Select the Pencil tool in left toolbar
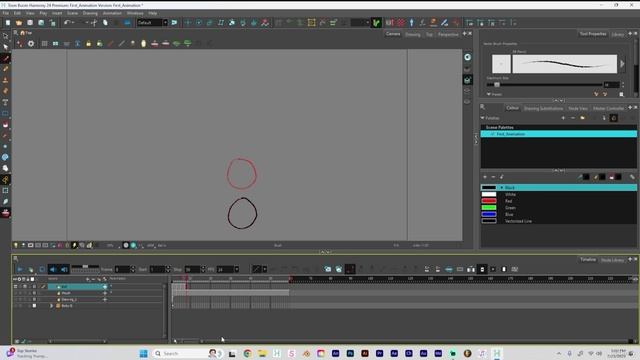This screenshot has height=360, width=640. point(5,69)
